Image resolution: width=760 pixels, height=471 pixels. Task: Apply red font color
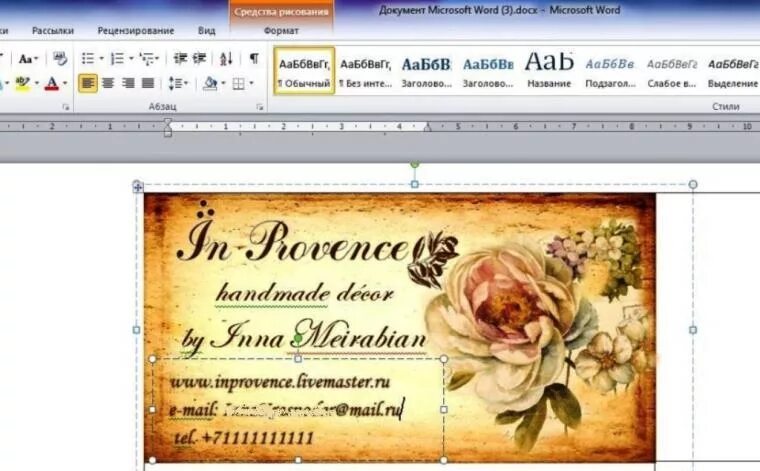51,83
